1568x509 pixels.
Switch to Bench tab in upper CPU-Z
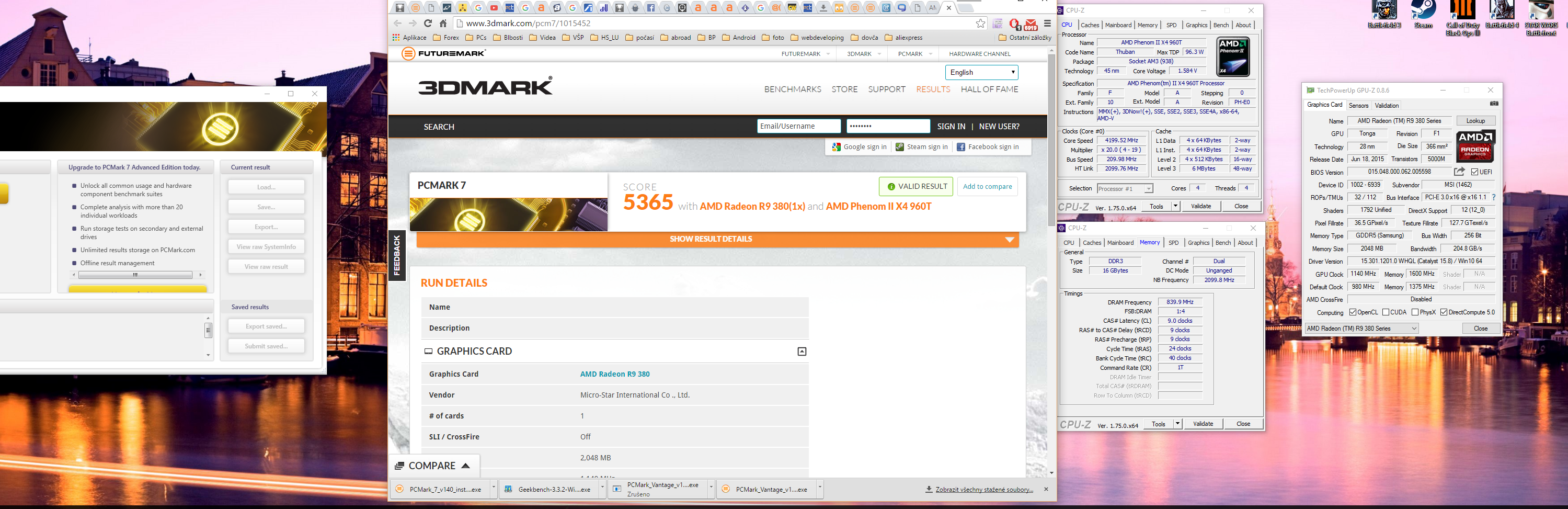click(x=1220, y=25)
